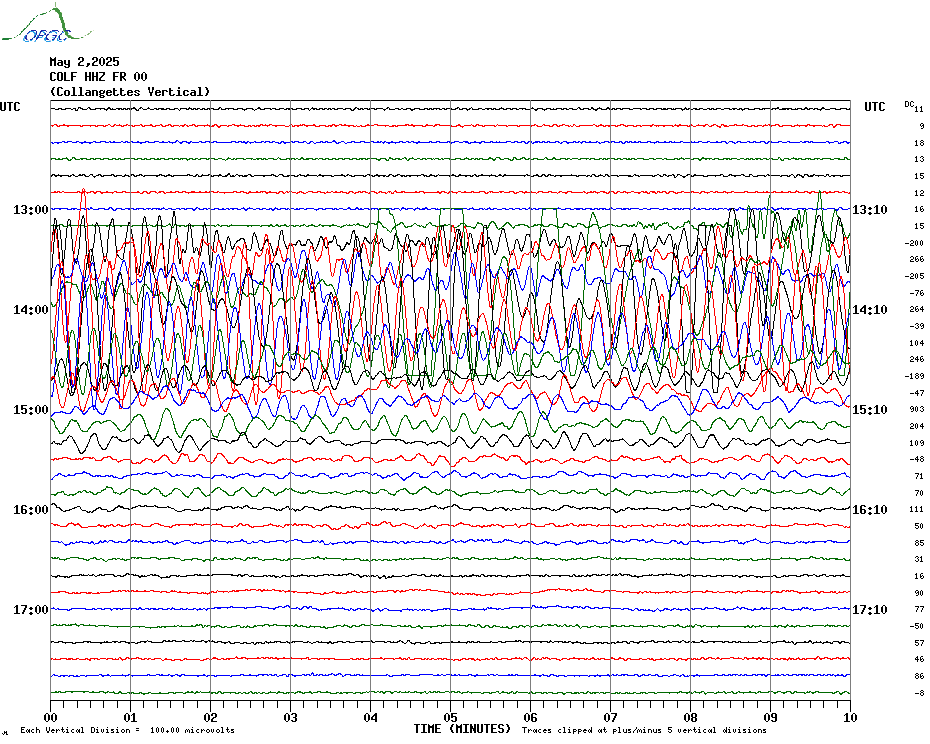Select the Traces clipped footer note
This screenshot has height=744, width=930.
[x=644, y=730]
